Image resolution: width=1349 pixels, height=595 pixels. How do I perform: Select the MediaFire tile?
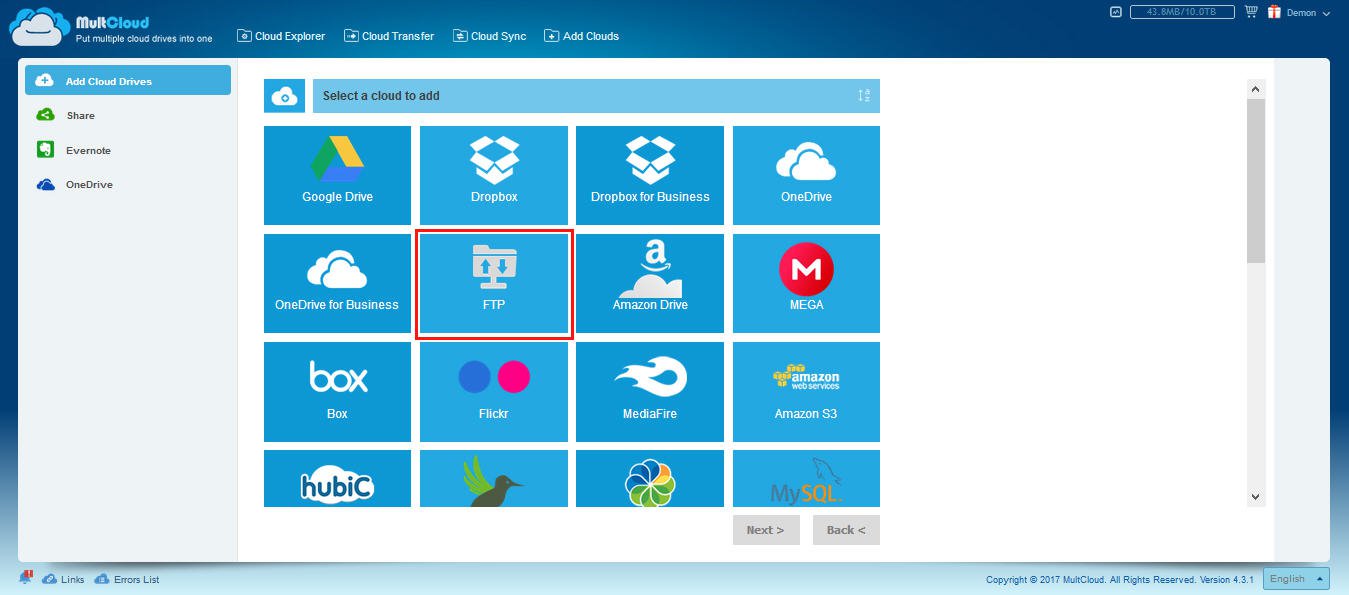pyautogui.click(x=650, y=391)
